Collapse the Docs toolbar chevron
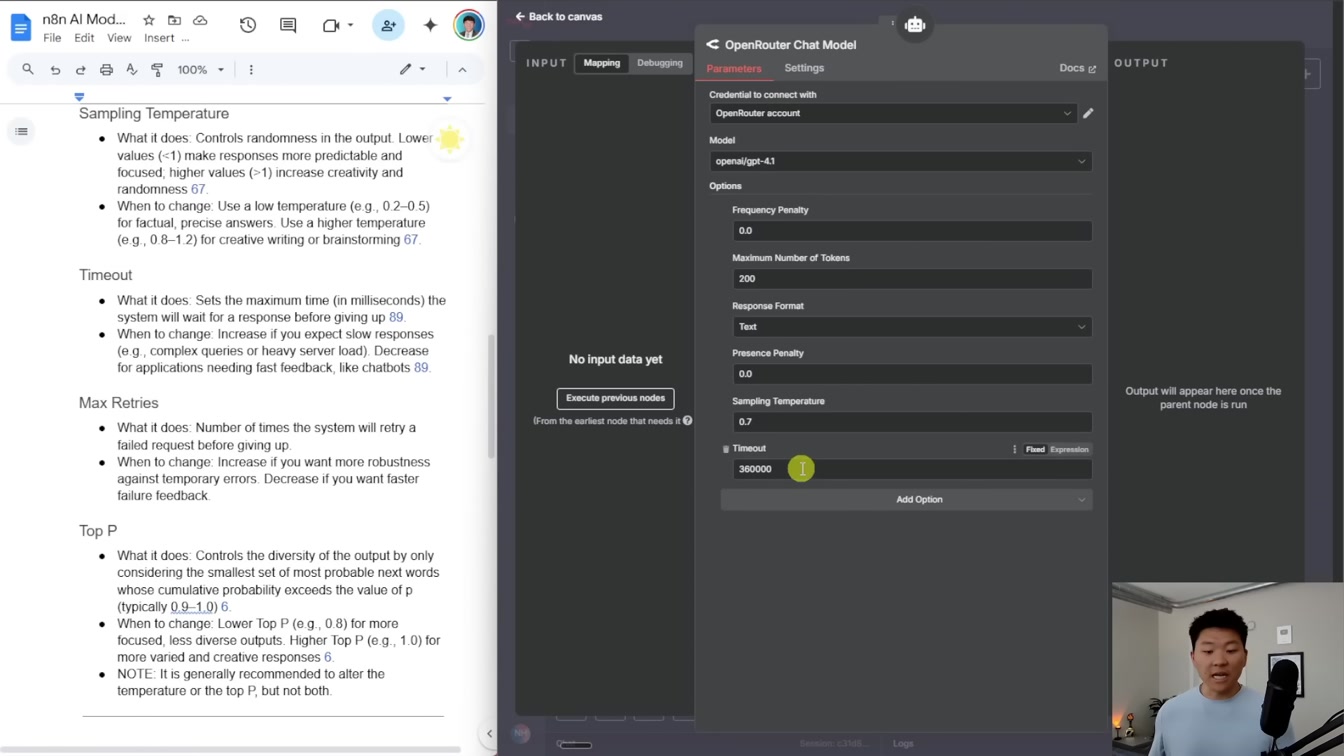 [462, 70]
